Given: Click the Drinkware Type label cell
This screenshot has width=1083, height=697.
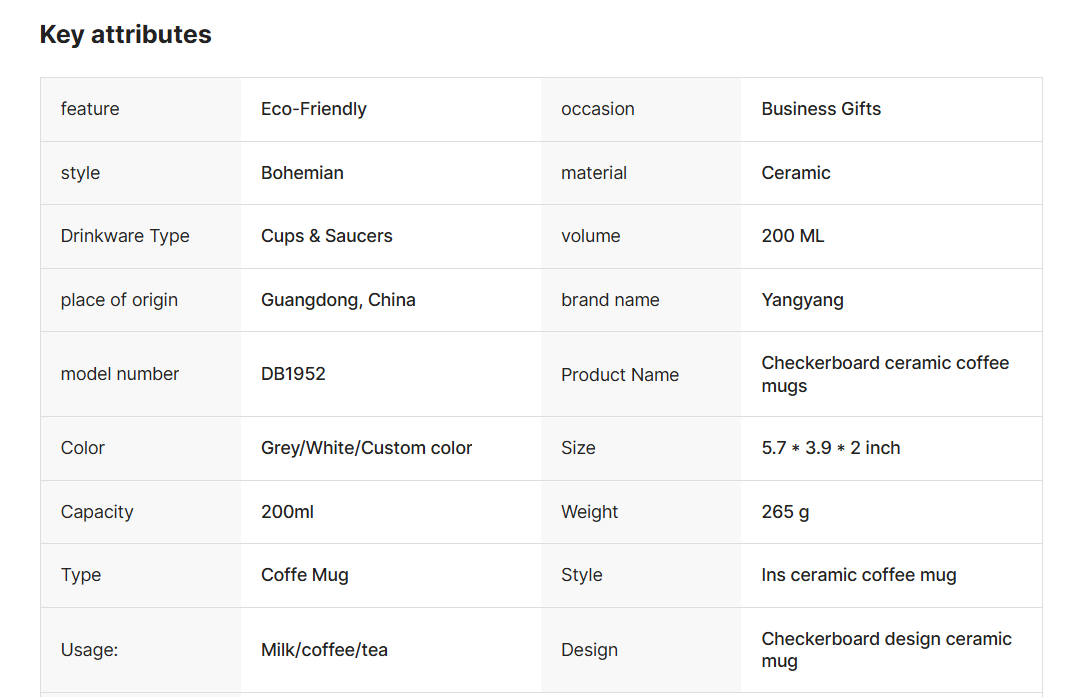Looking at the screenshot, I should 141,236.
